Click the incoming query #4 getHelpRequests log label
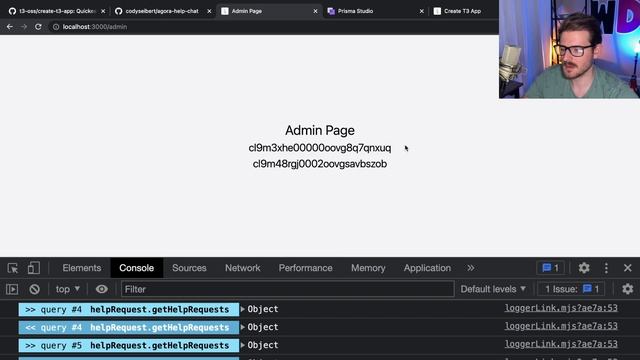The height and width of the screenshot is (360, 640). pos(129,327)
